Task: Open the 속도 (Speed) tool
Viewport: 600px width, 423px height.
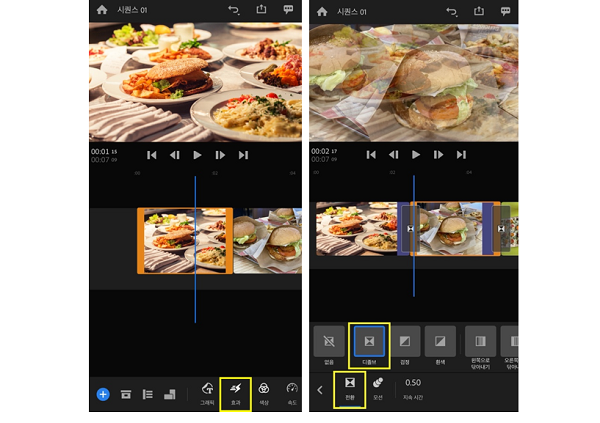Action: tap(292, 394)
